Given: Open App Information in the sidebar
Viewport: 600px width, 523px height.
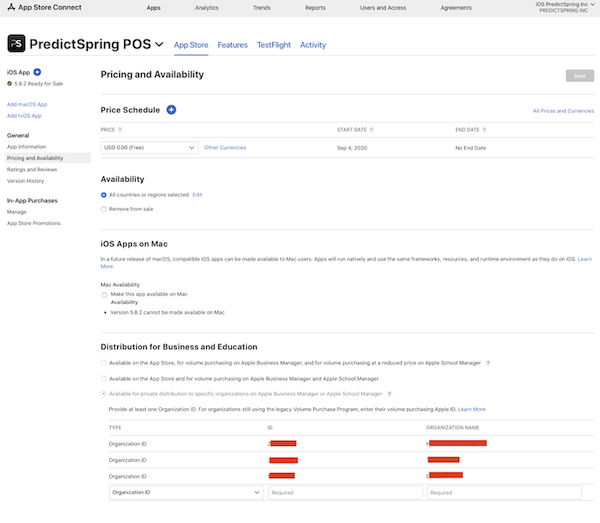Looking at the screenshot, I should [x=26, y=147].
